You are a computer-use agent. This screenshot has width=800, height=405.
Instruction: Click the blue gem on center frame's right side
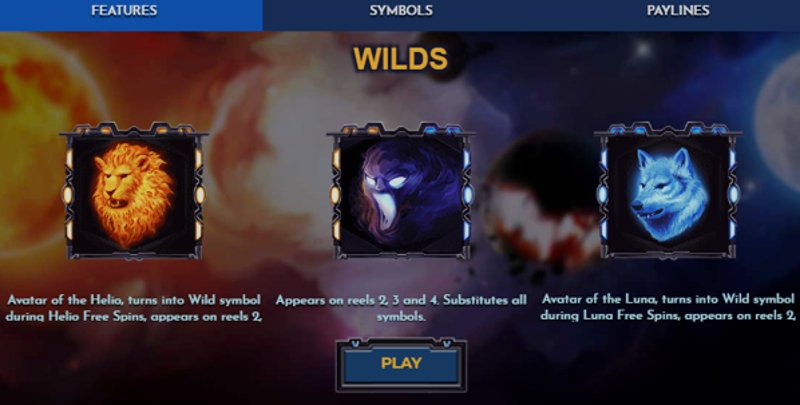pyautogui.click(x=467, y=194)
